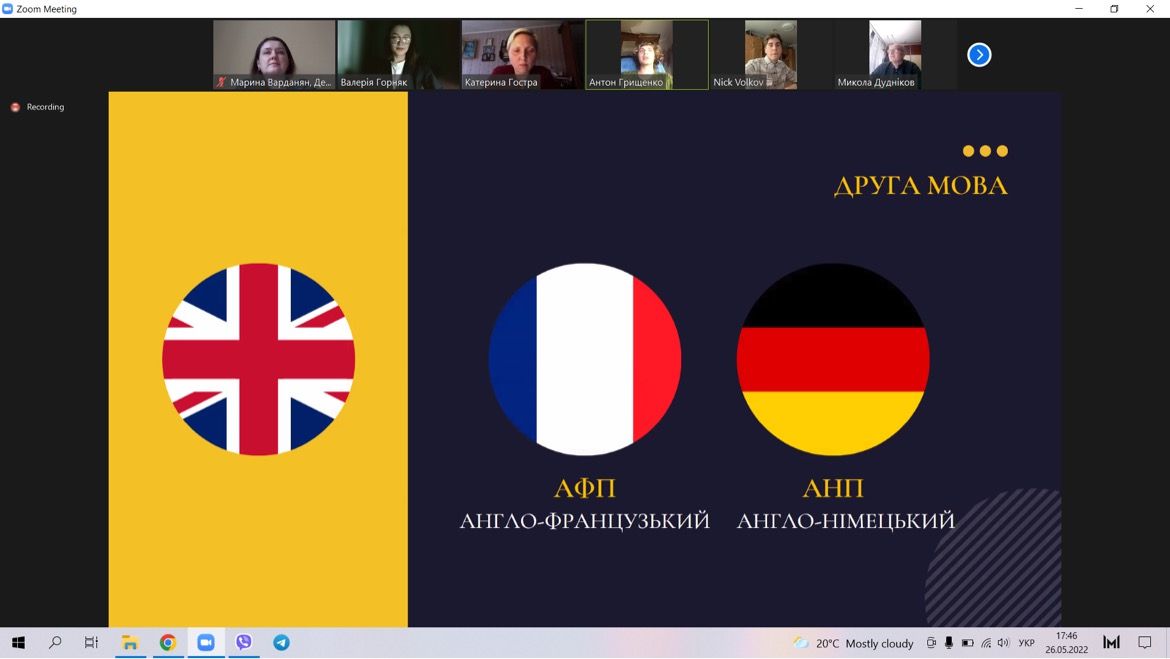Open the clock showing 17:46

point(1066,643)
